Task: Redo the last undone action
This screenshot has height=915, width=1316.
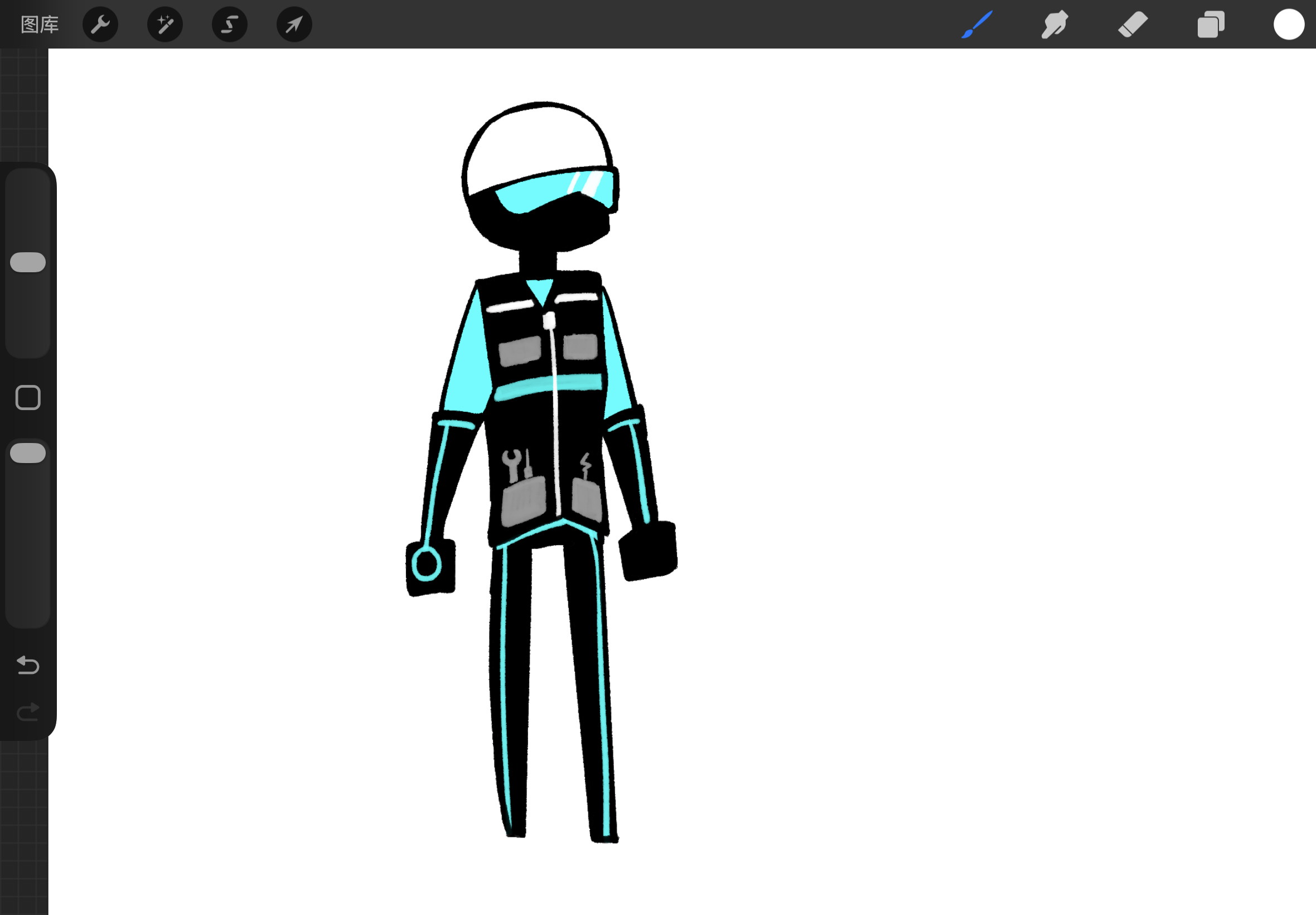Action: point(27,712)
